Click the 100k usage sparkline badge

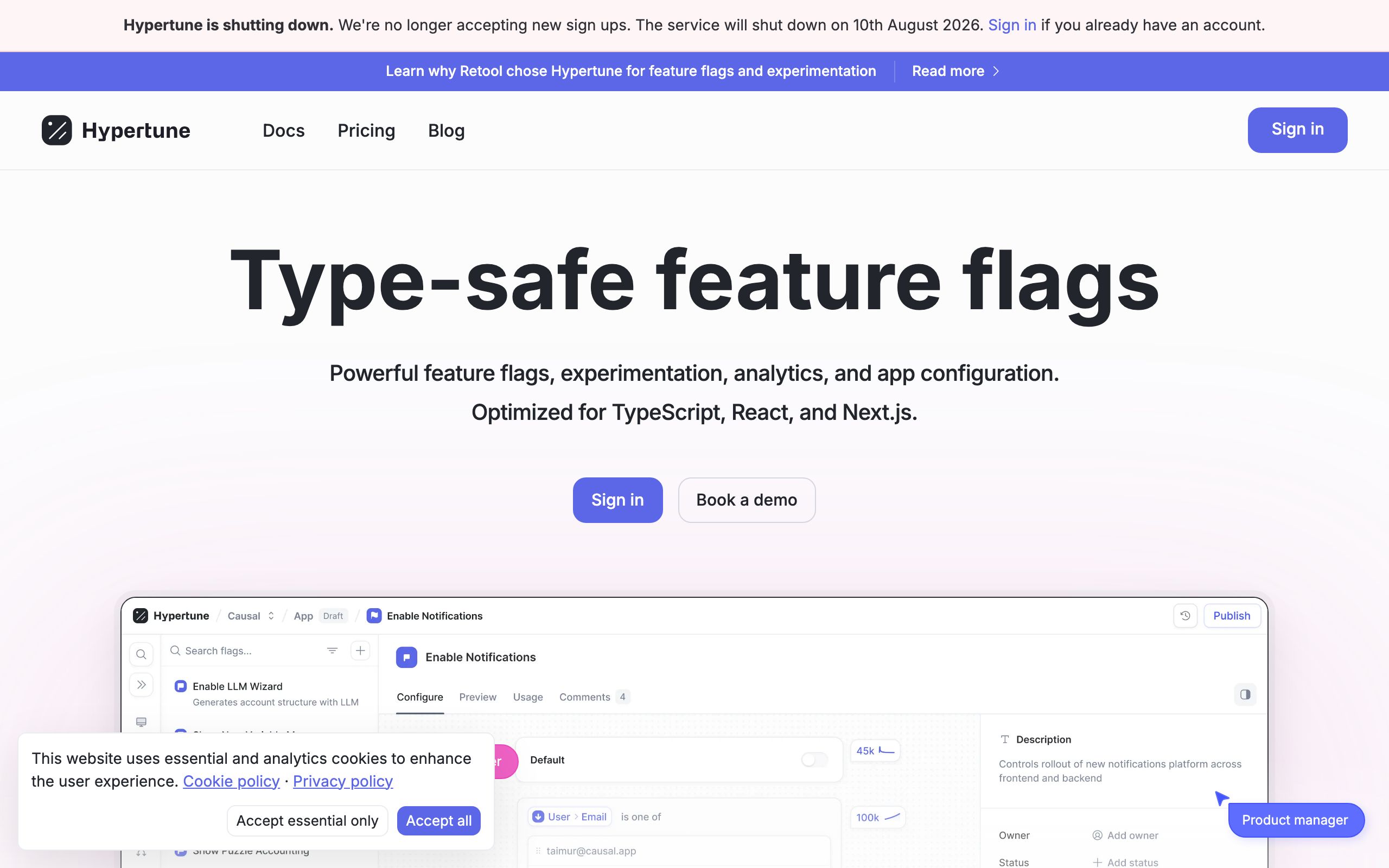point(878,818)
